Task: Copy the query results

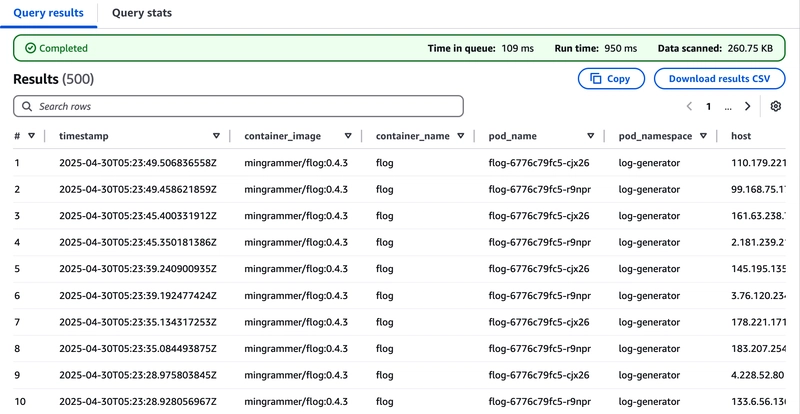Action: coord(611,79)
